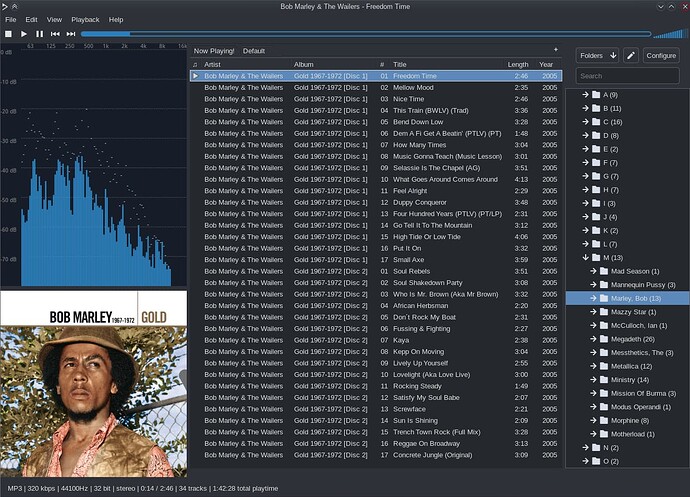The height and width of the screenshot is (497, 690).
Task: Open the Playback menu
Action: point(85,20)
